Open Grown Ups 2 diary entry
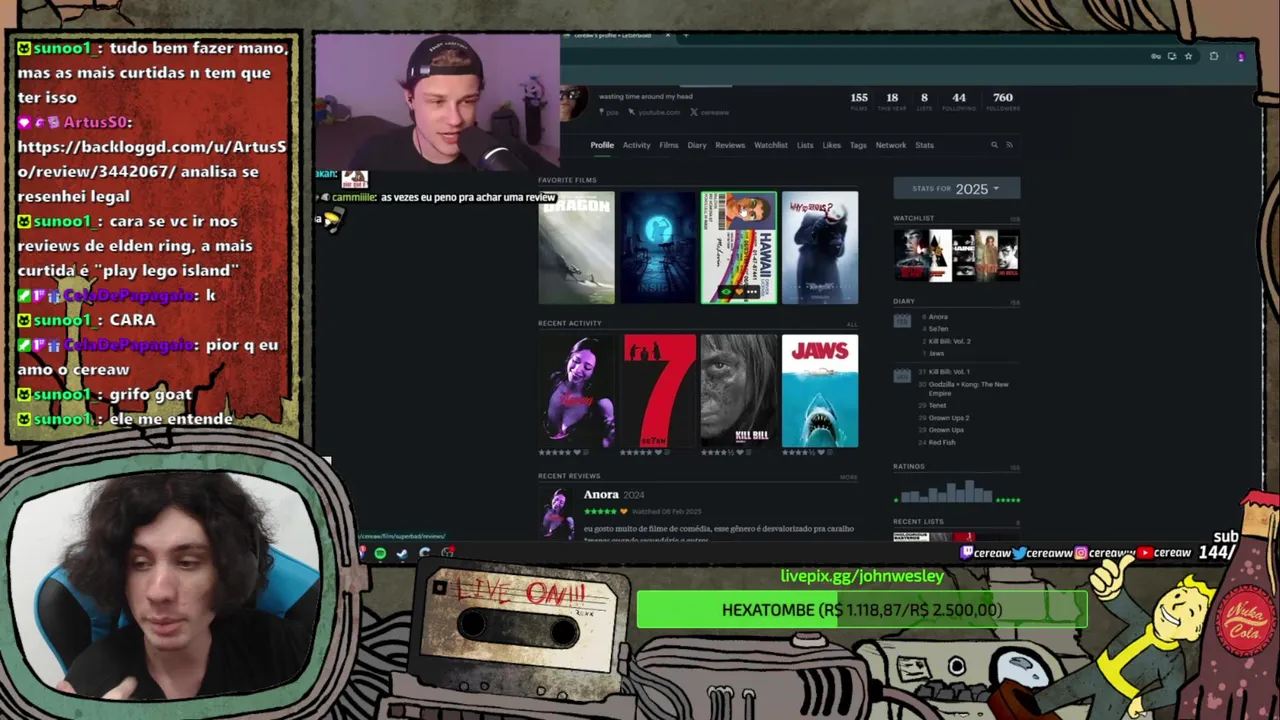 949,418
